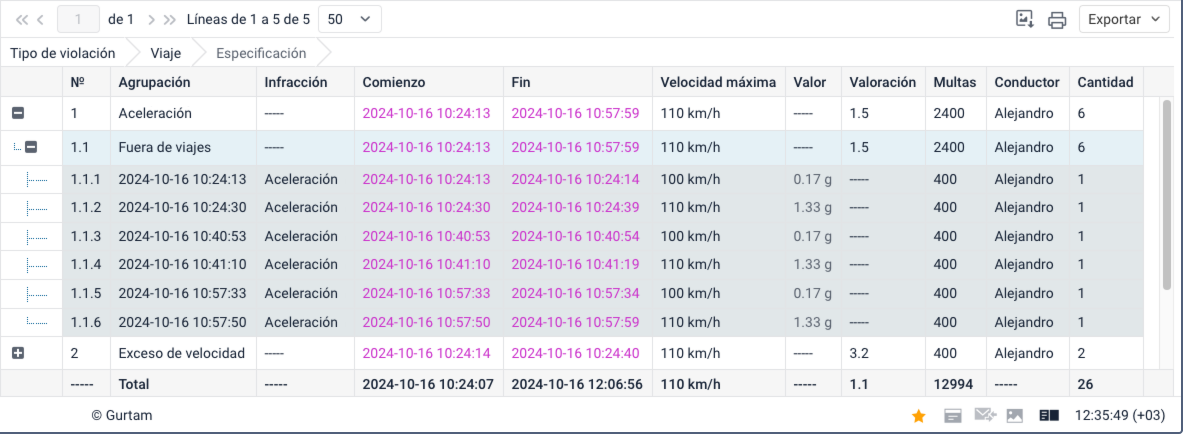Expand row 2 Exceso de velocidad

click(x=17, y=354)
